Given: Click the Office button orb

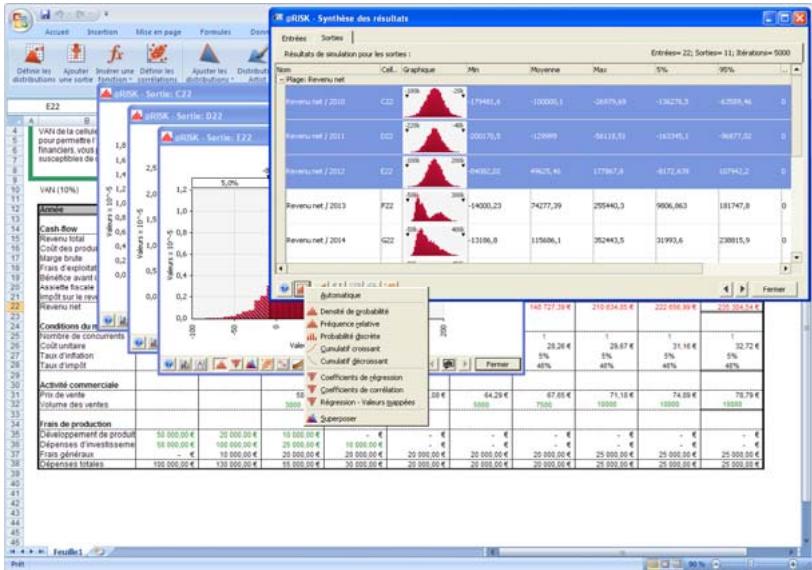Looking at the screenshot, I should click(x=18, y=18).
